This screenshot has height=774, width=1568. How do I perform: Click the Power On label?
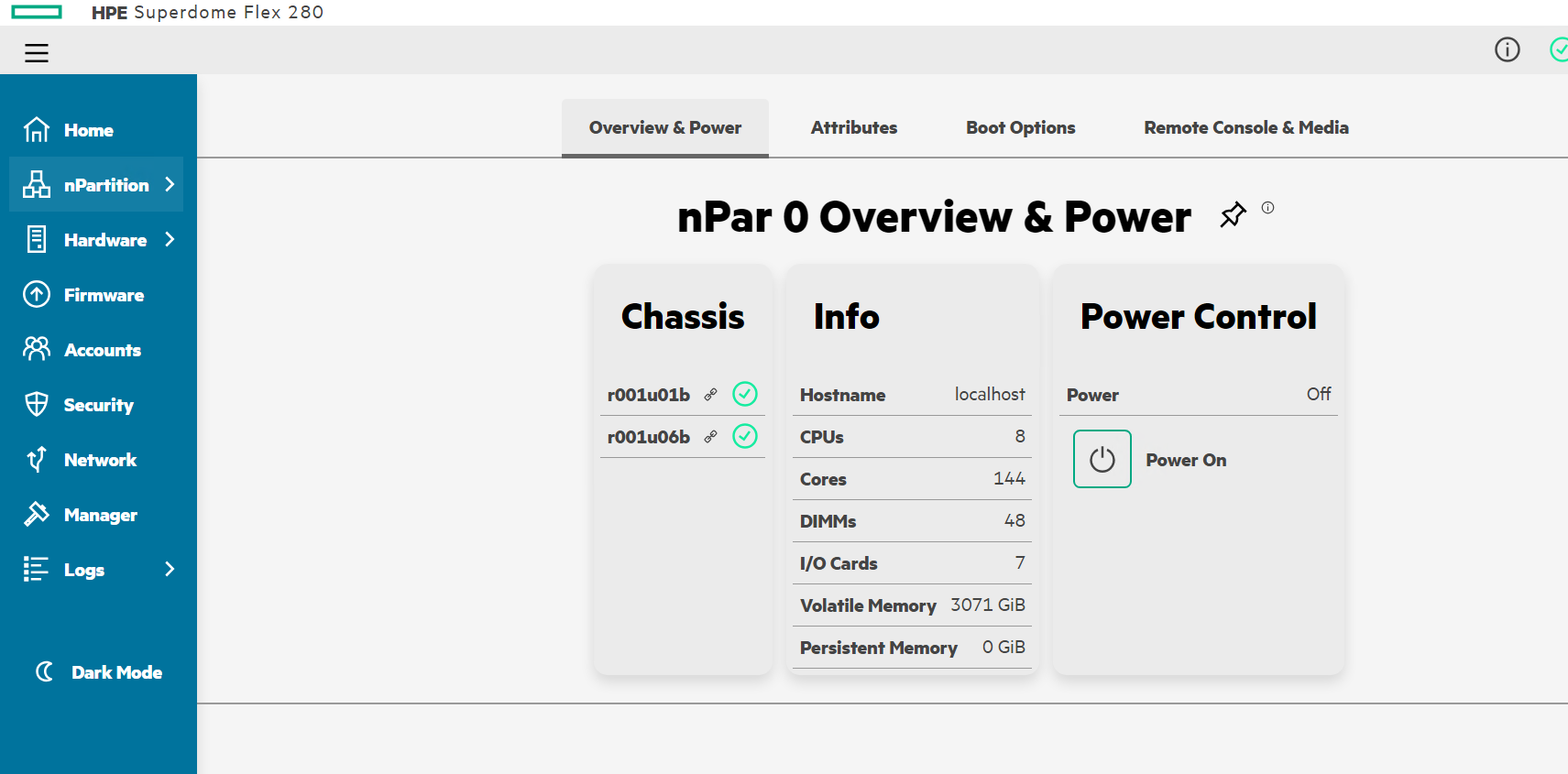click(1186, 460)
